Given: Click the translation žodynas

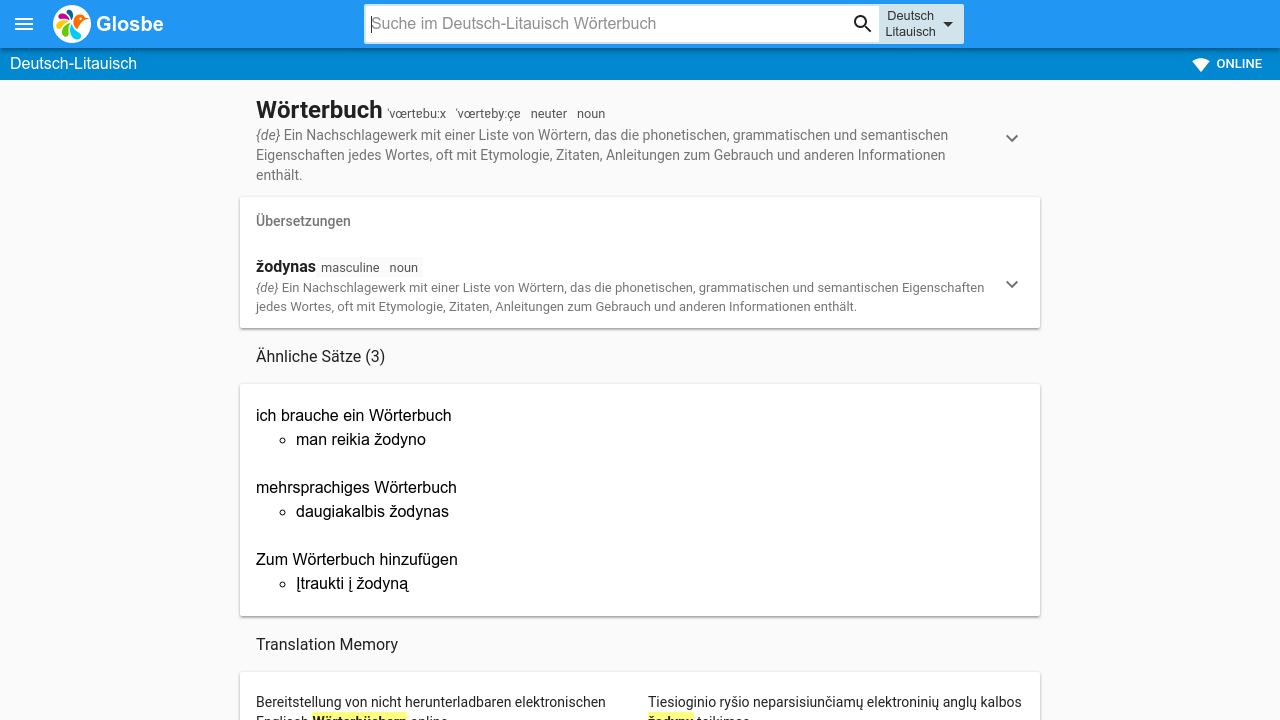Looking at the screenshot, I should click(x=286, y=267).
